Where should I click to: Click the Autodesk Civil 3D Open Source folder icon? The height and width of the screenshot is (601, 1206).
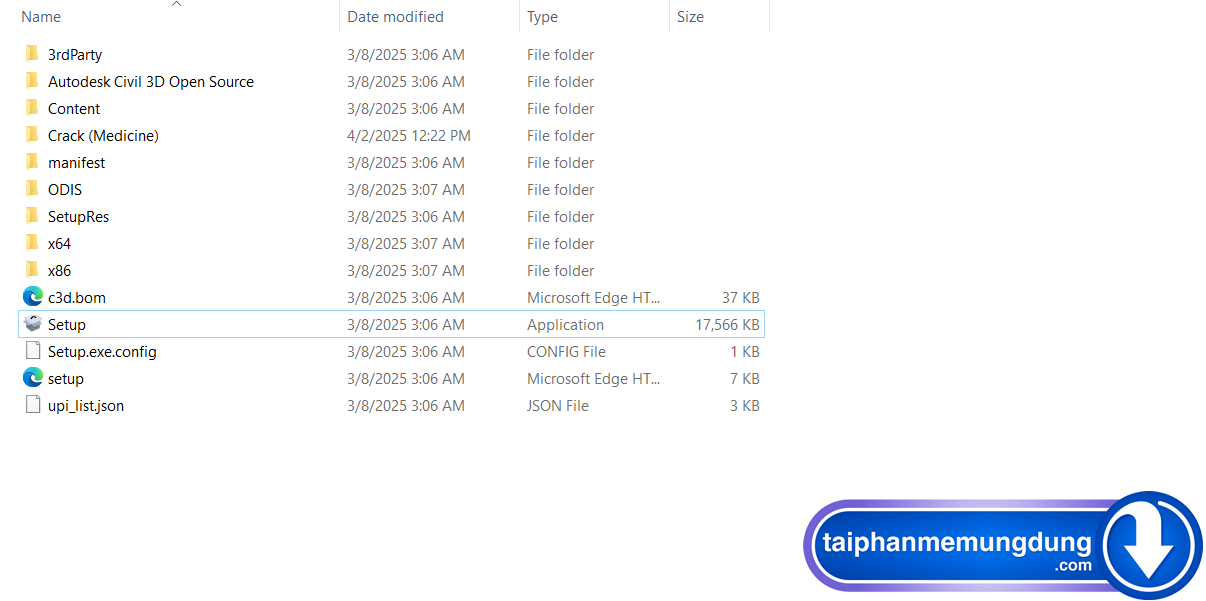click(x=32, y=81)
